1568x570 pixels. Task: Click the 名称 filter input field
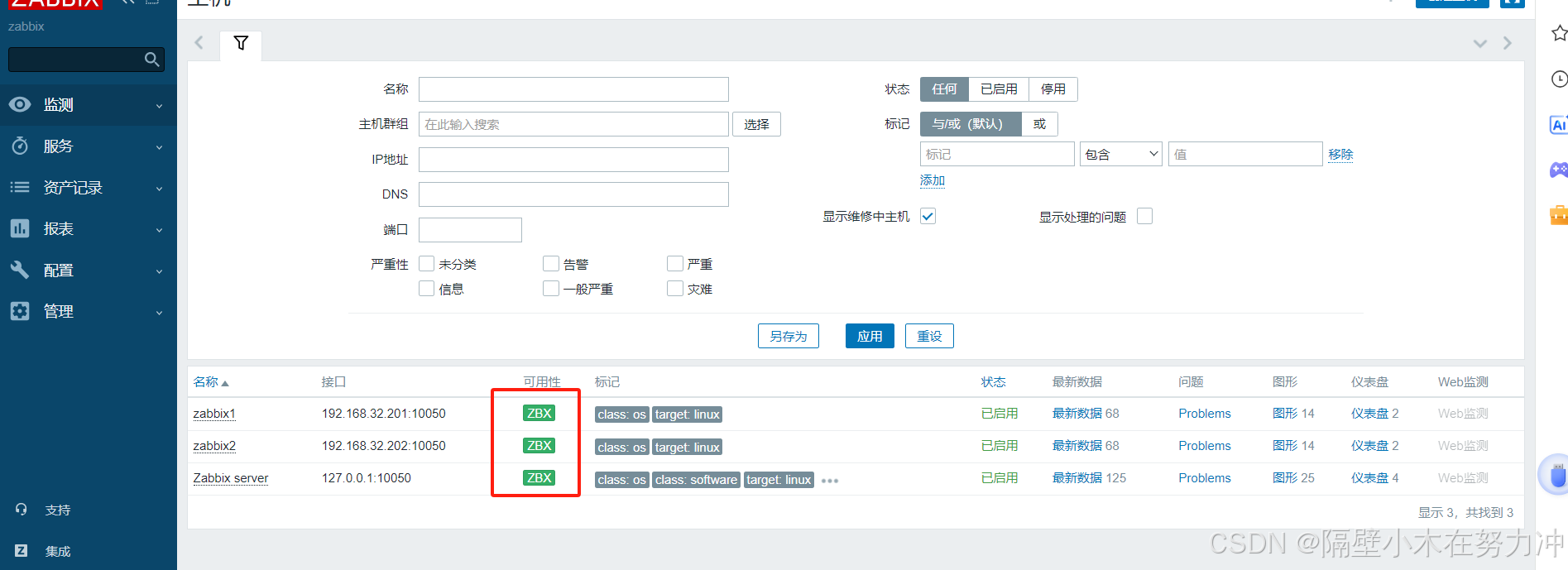tap(573, 89)
